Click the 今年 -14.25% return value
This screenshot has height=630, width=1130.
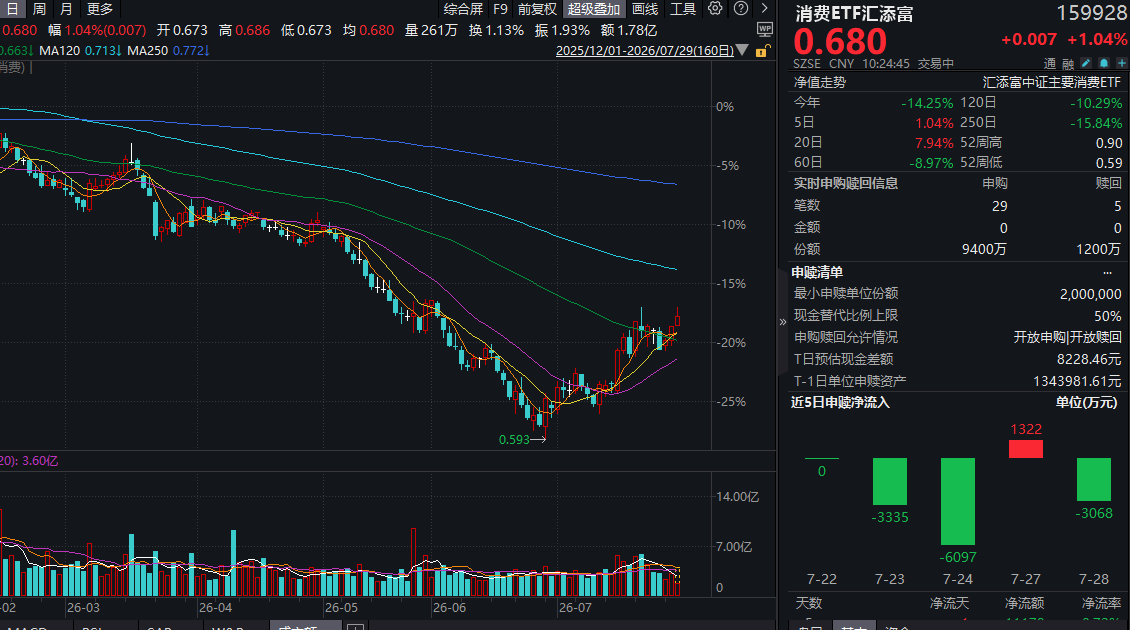coord(927,103)
